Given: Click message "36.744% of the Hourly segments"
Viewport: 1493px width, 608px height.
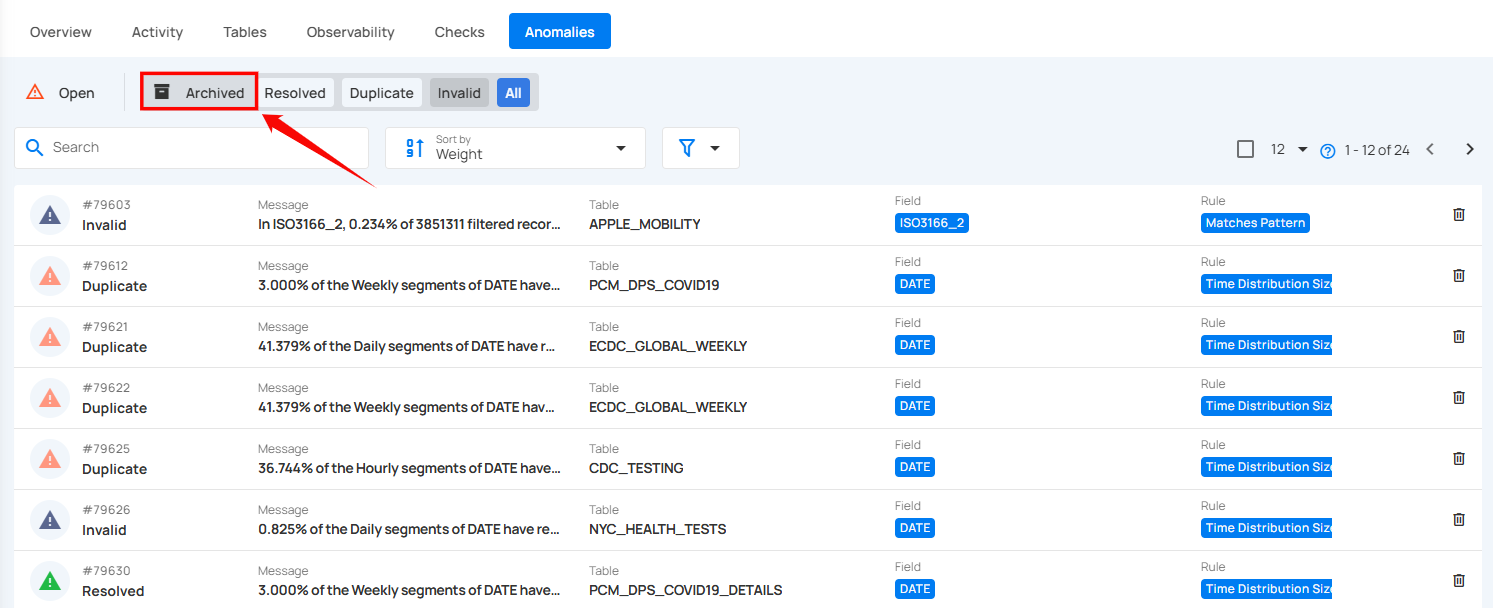Looking at the screenshot, I should [409, 468].
